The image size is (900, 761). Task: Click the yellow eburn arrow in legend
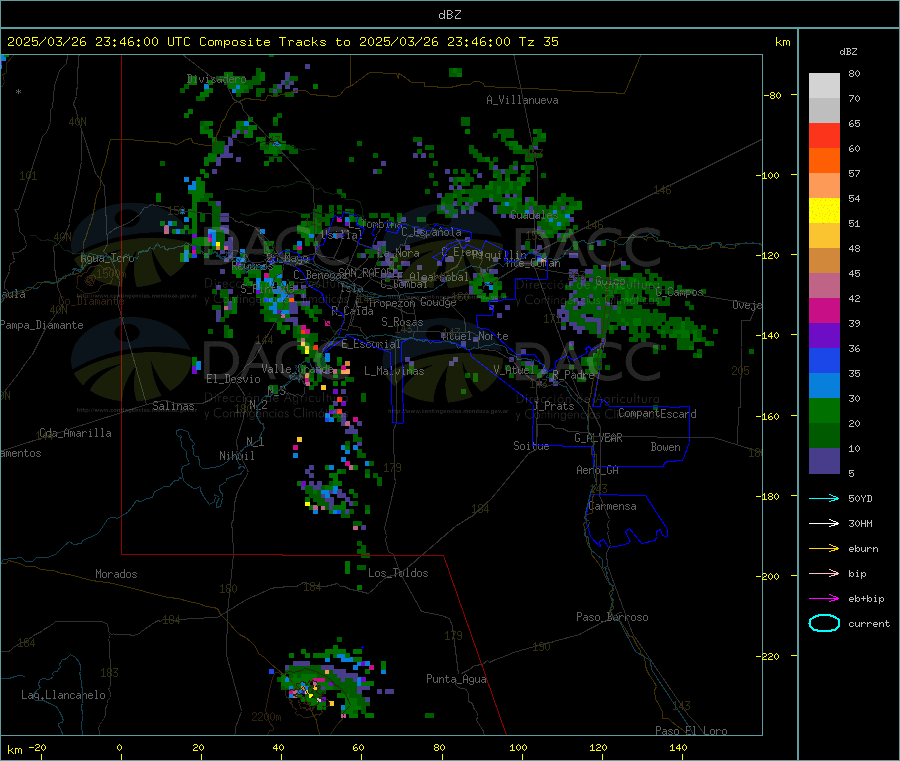[824, 549]
